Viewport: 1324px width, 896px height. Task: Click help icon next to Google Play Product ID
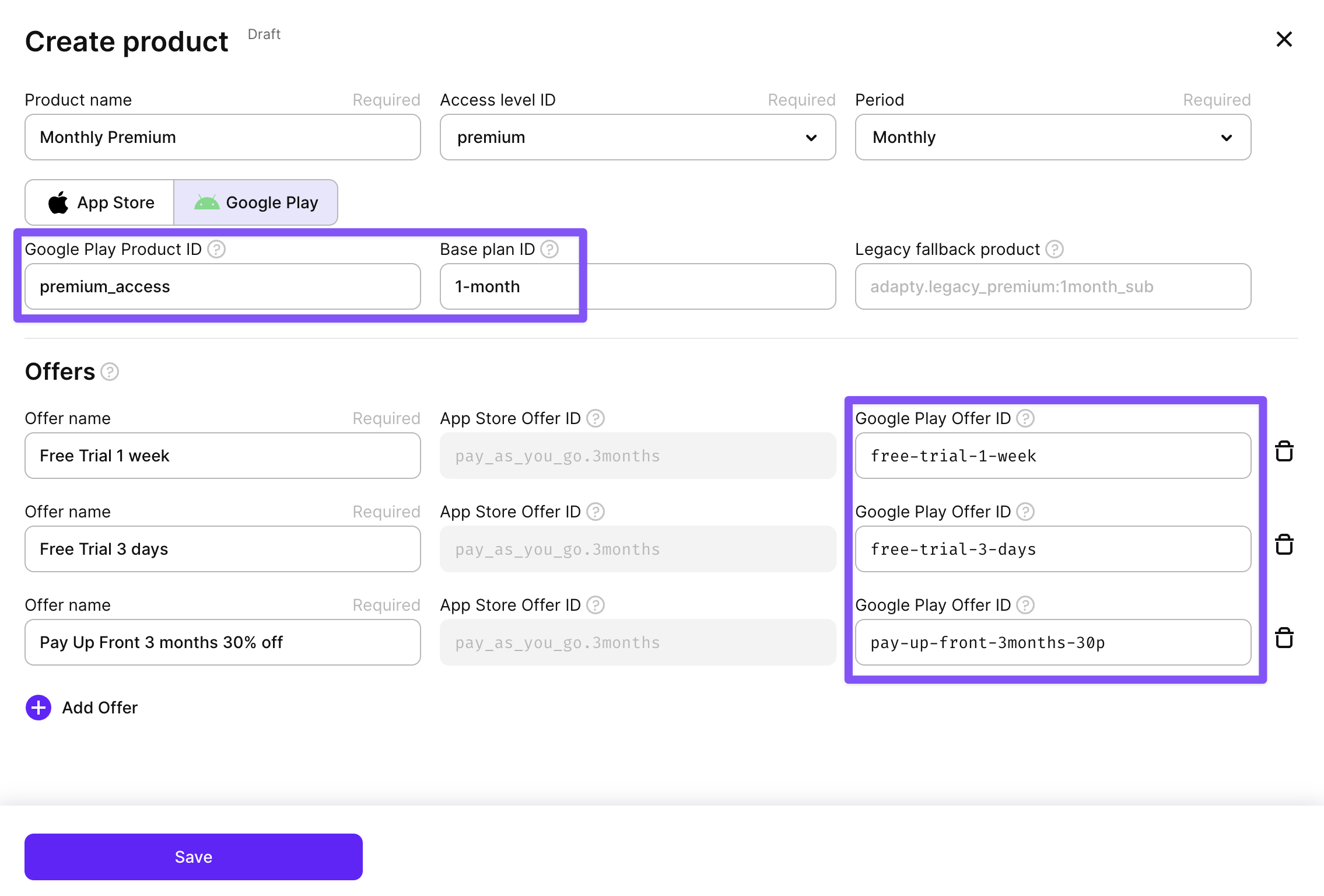click(x=216, y=249)
